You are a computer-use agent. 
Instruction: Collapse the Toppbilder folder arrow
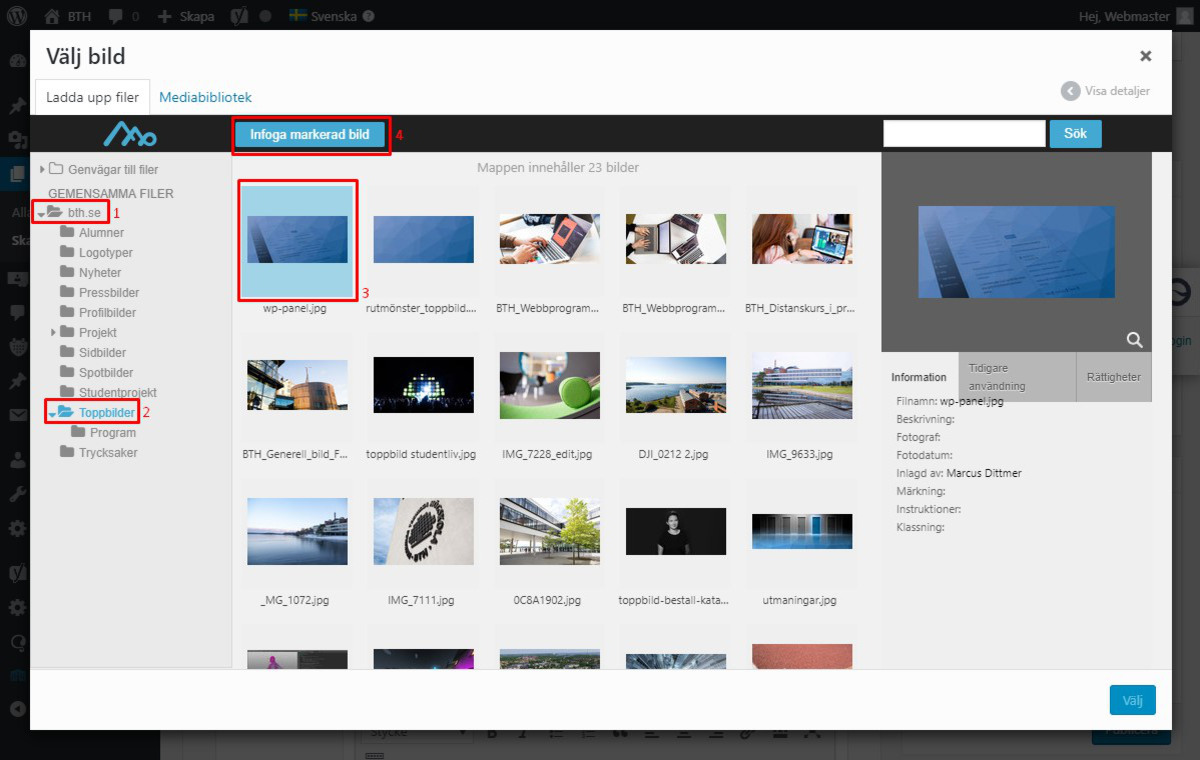click(52, 413)
